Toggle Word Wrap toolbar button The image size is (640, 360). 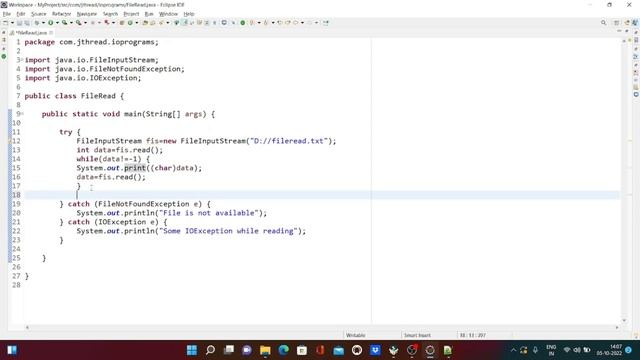pyautogui.click(x=200, y=23)
